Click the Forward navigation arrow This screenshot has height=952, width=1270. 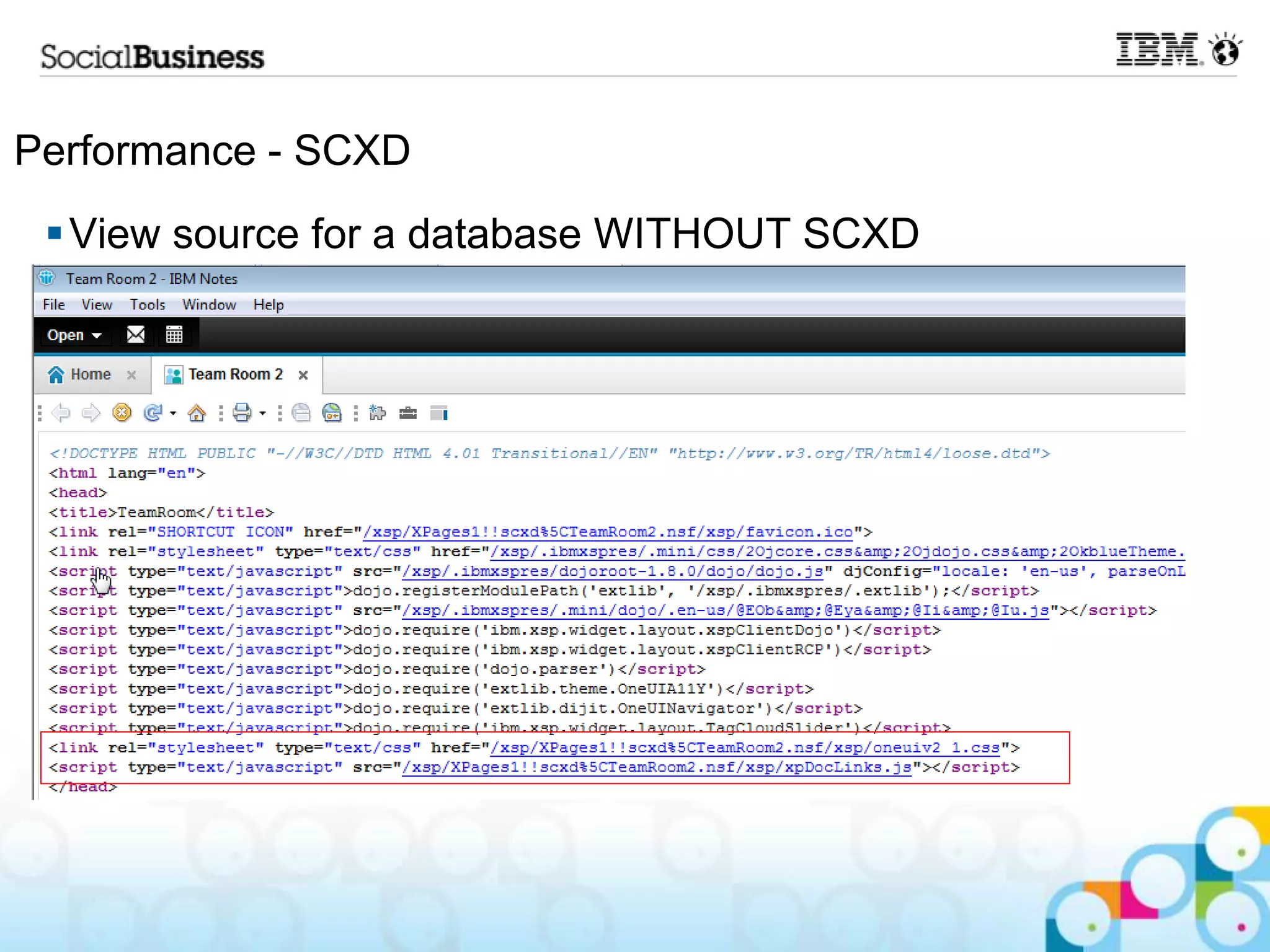(91, 413)
